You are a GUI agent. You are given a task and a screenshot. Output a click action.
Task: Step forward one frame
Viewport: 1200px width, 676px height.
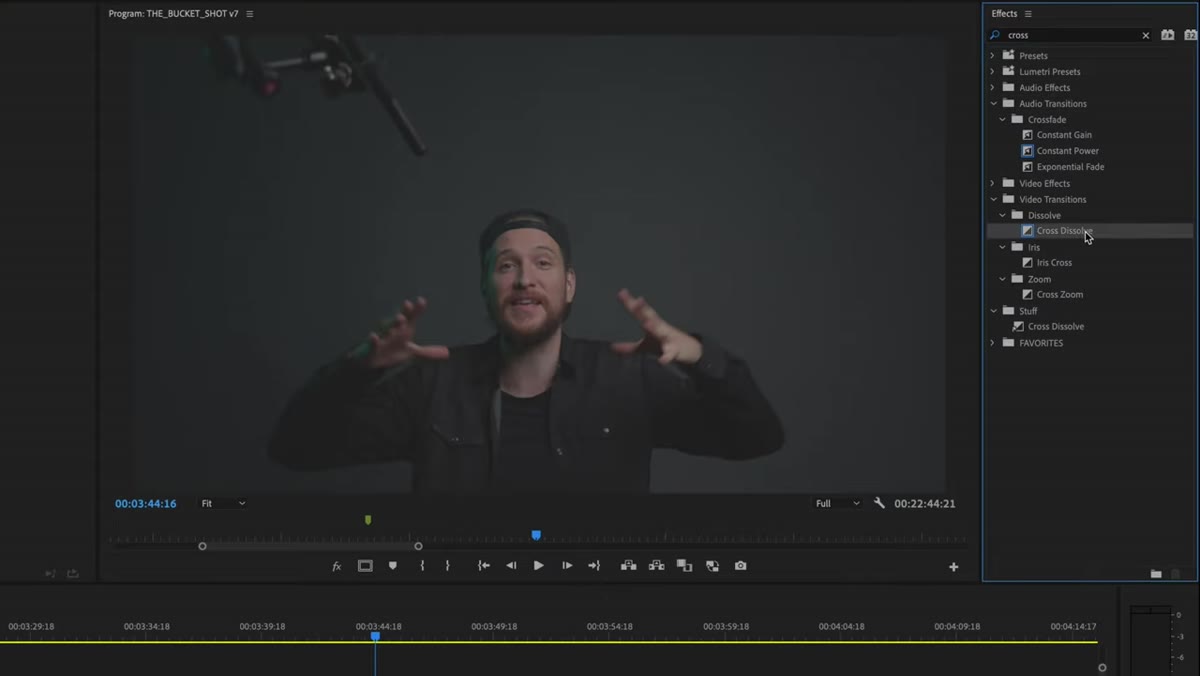pyautogui.click(x=567, y=566)
